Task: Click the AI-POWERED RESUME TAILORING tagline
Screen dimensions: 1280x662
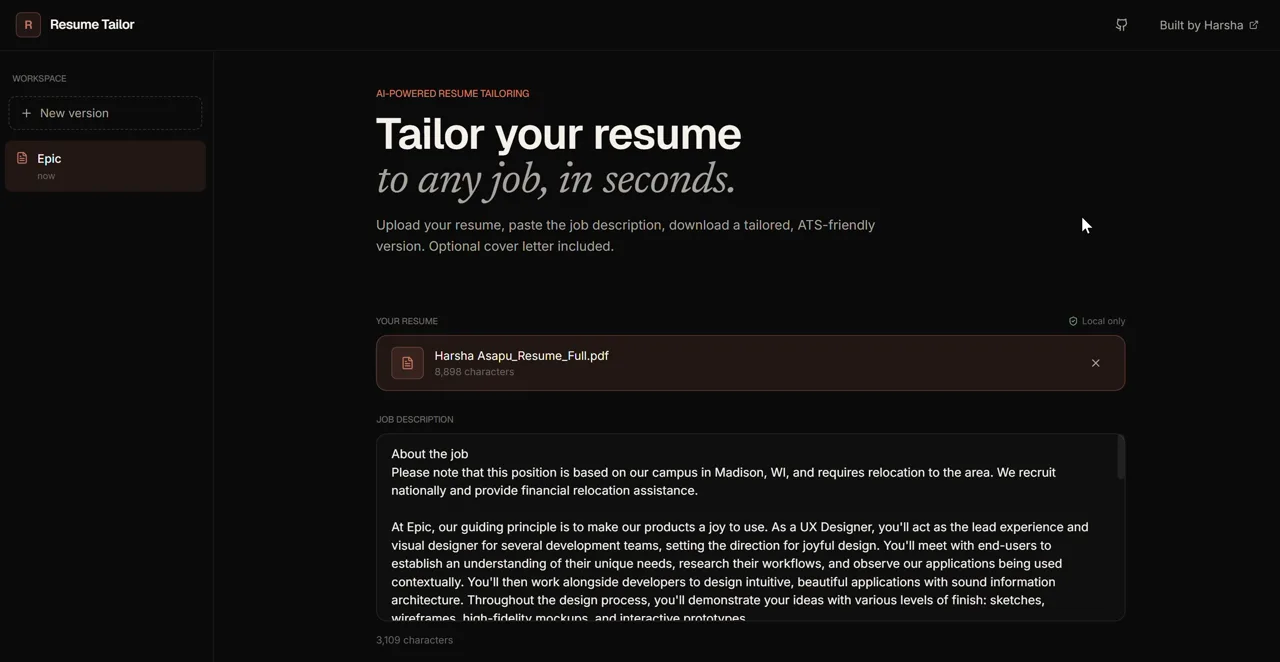Action: coord(452,93)
